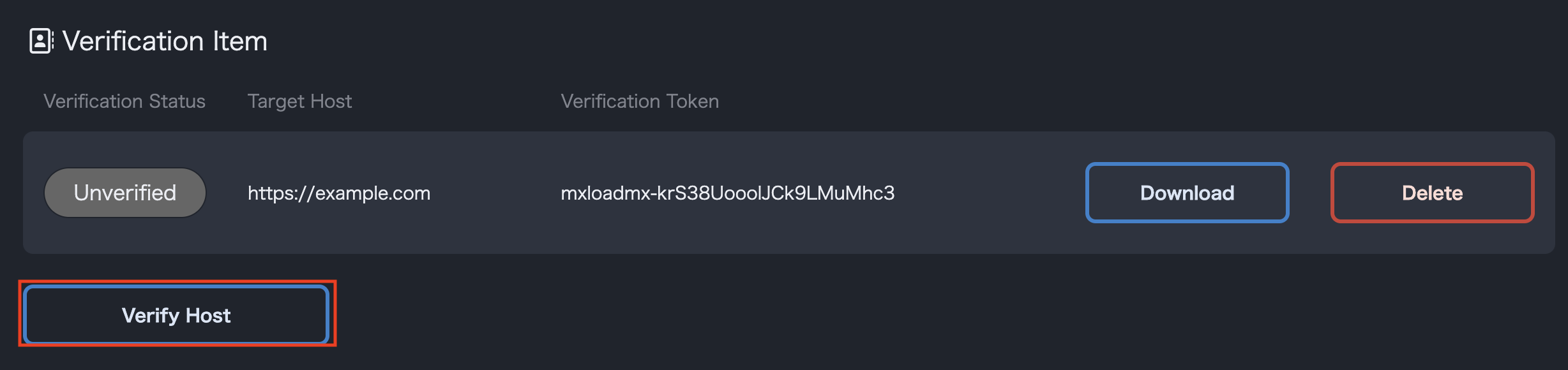1568x370 pixels.
Task: Click the word "Token" in the column header
Action: pos(692,101)
